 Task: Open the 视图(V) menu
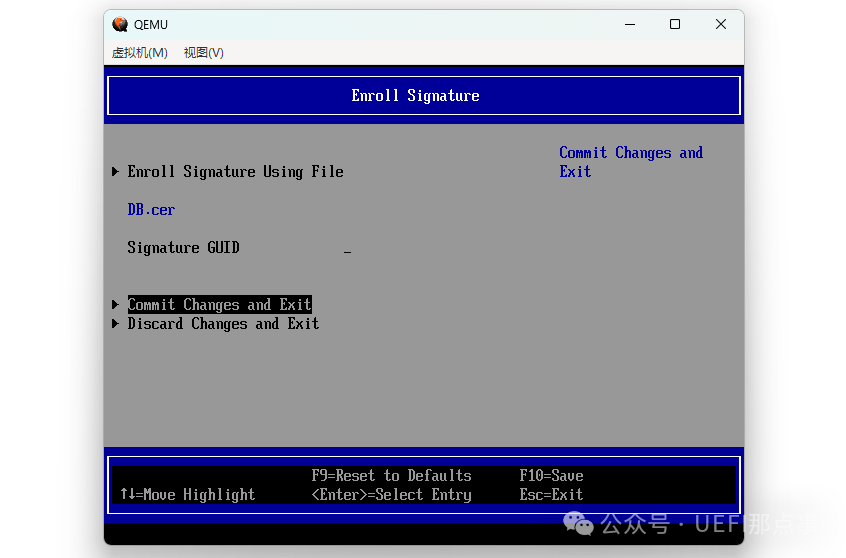click(x=203, y=53)
